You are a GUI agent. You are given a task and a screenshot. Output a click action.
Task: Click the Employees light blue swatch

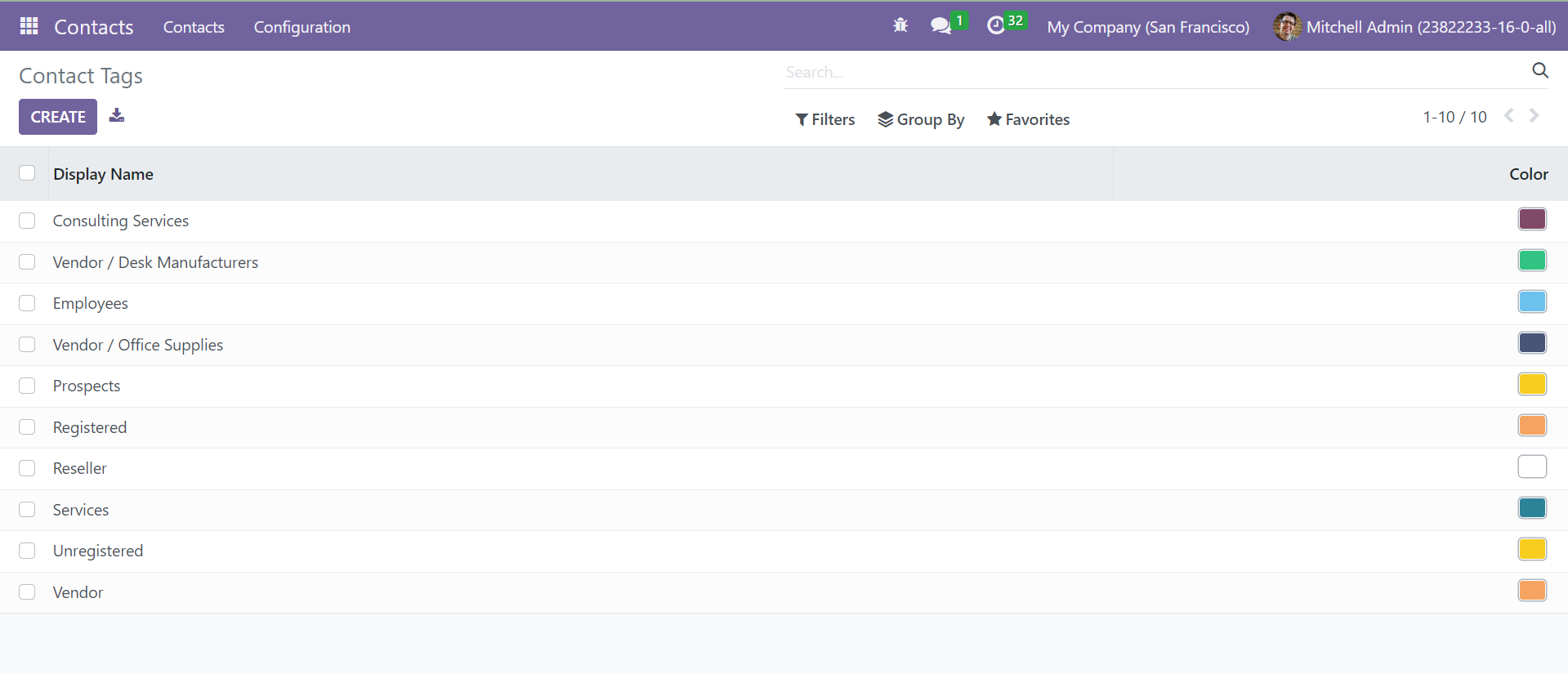tap(1532, 301)
